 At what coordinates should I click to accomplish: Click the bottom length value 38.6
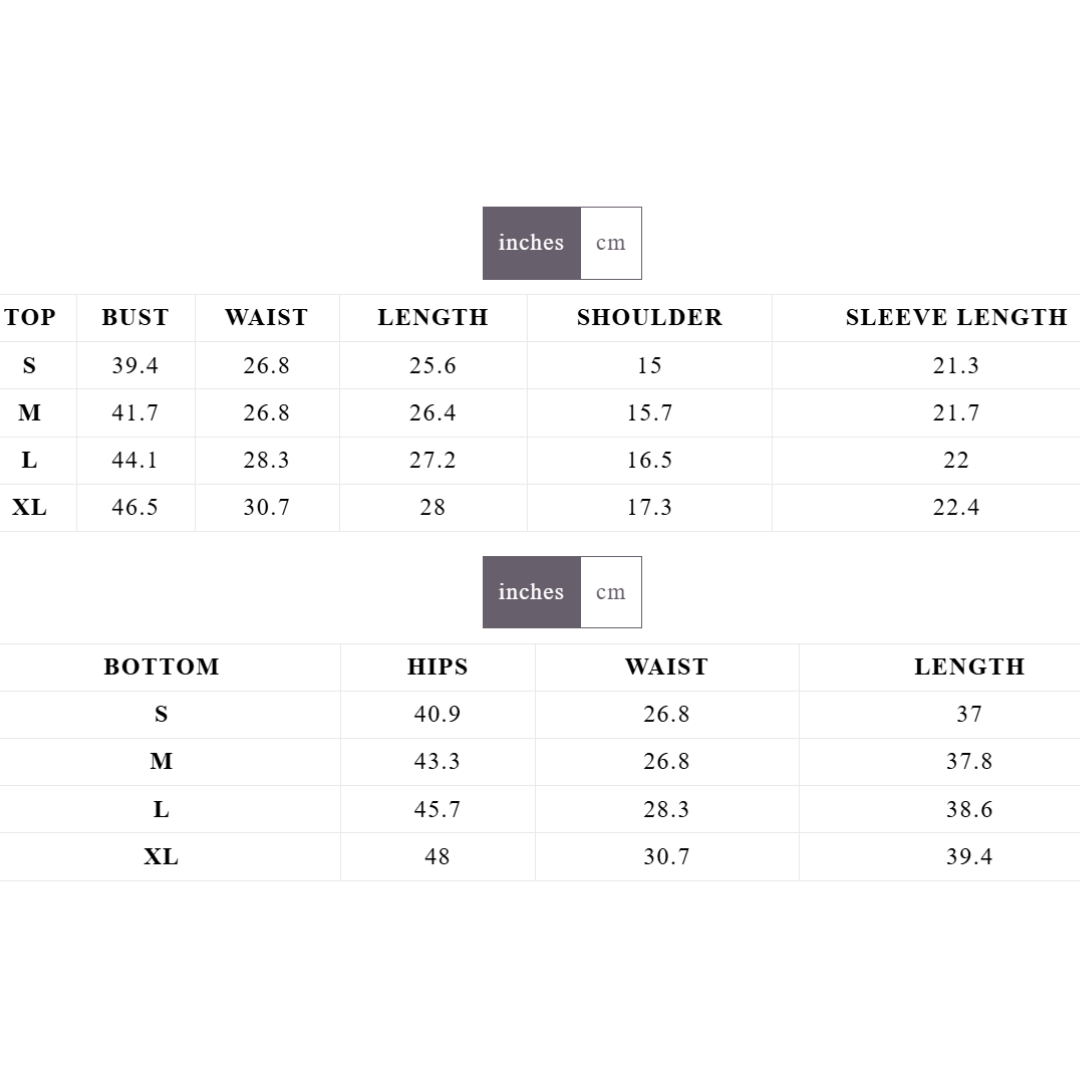pyautogui.click(x=969, y=809)
